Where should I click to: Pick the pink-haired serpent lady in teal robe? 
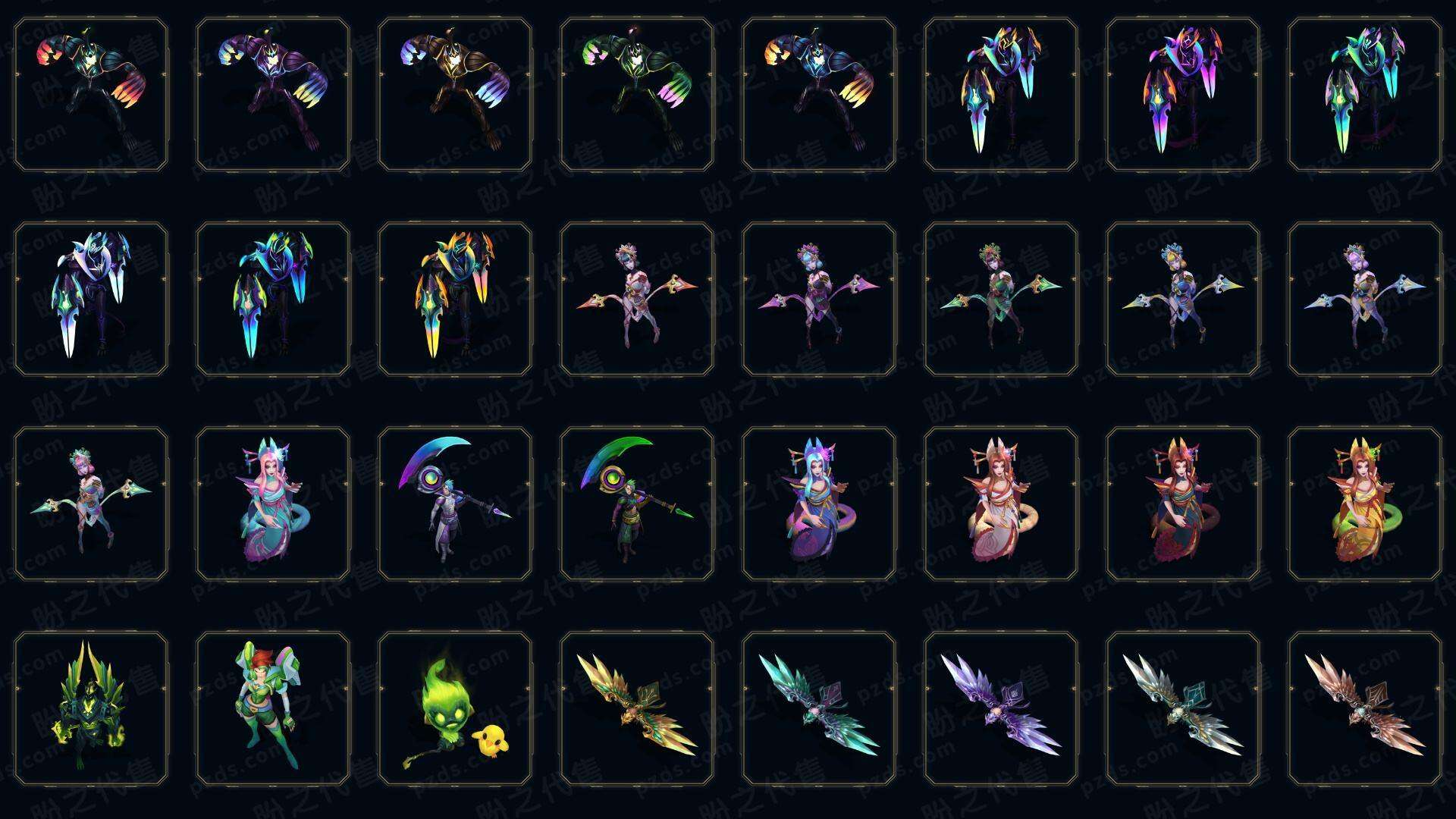(x=273, y=504)
